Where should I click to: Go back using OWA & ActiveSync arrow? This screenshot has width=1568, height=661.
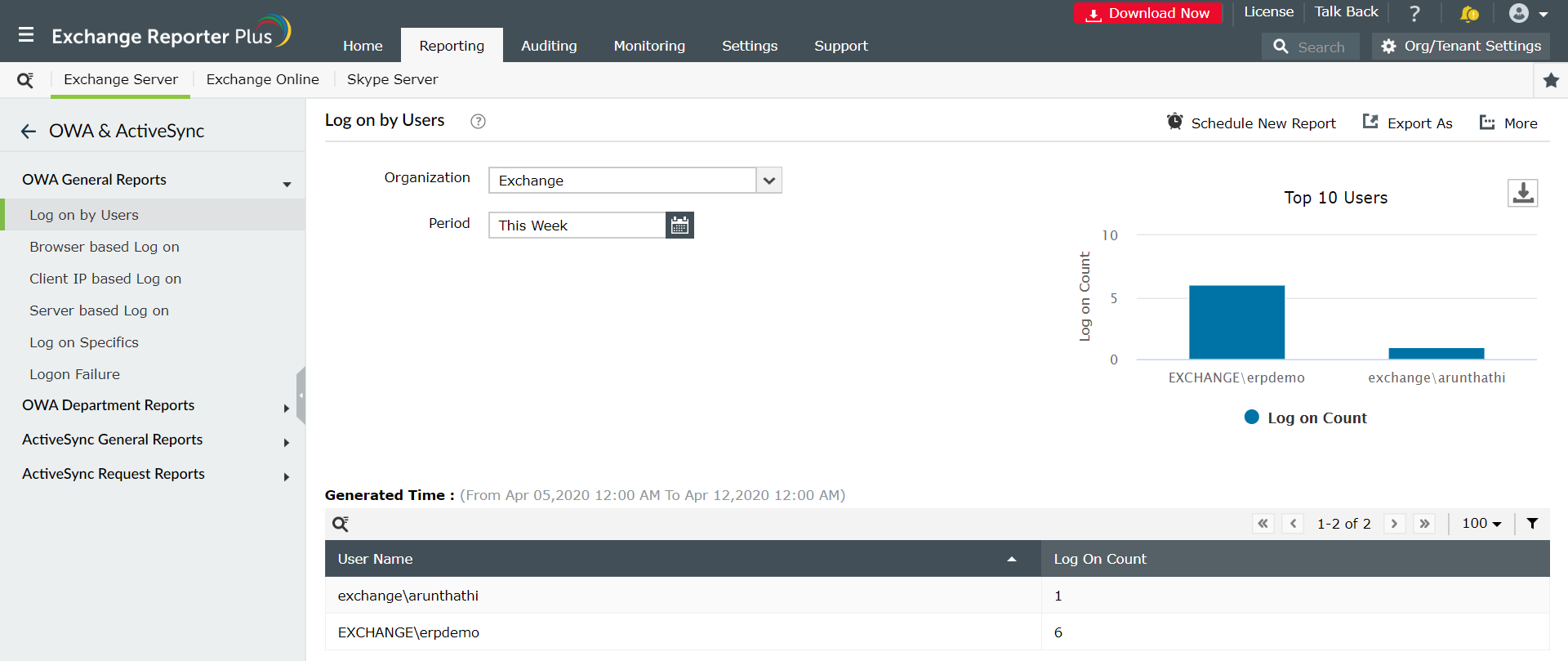pos(29,132)
